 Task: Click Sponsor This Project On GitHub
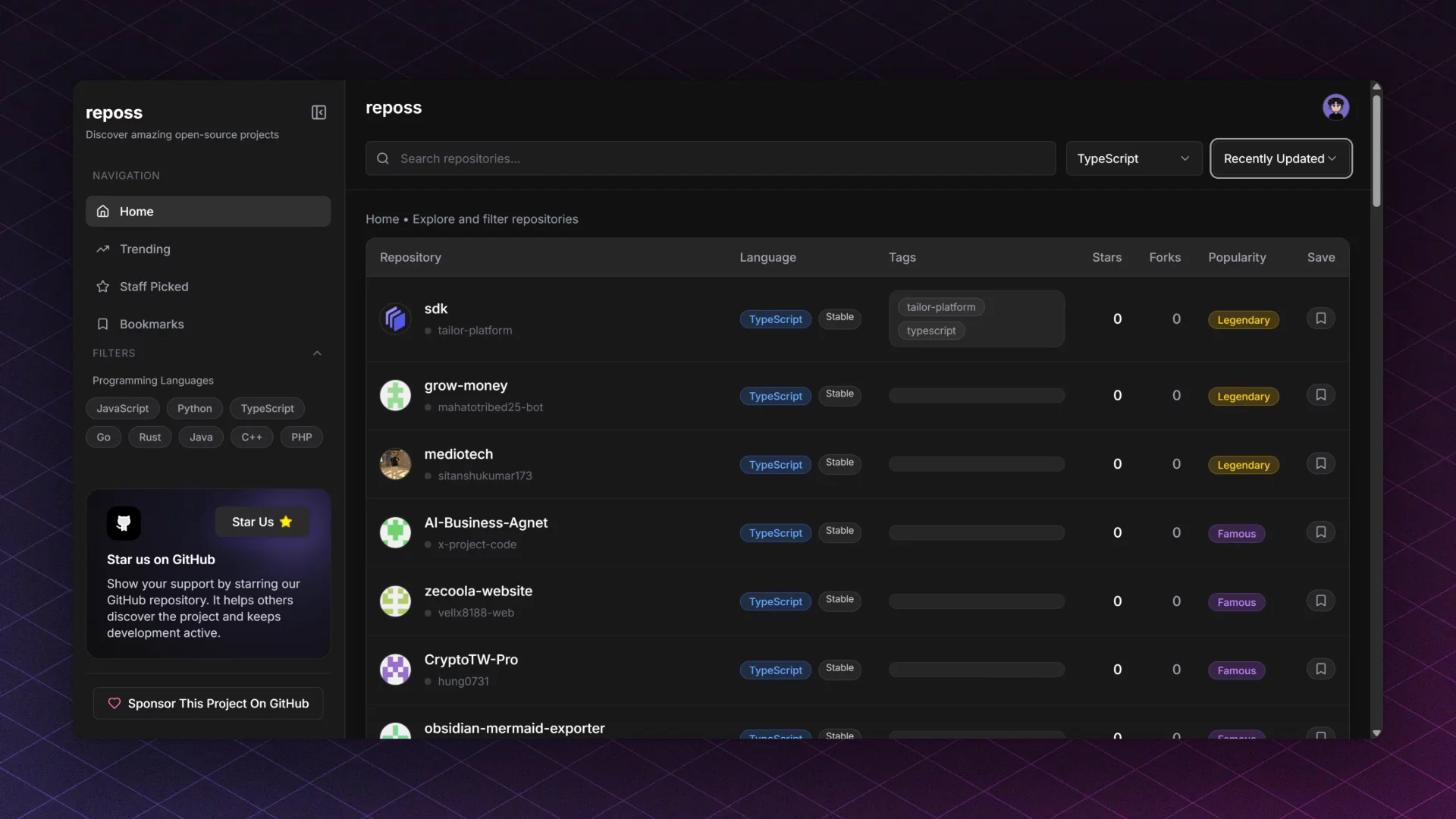208,703
